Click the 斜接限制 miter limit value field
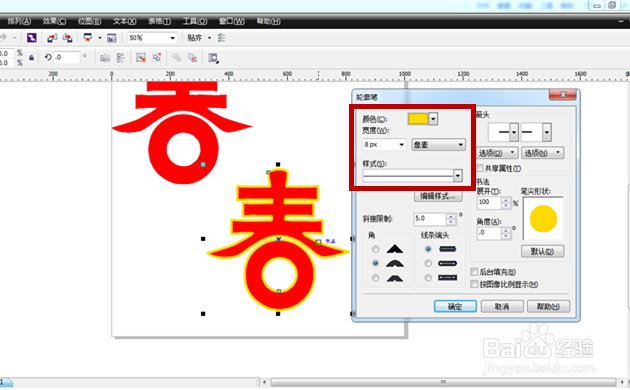This screenshot has width=630, height=390. (430, 219)
